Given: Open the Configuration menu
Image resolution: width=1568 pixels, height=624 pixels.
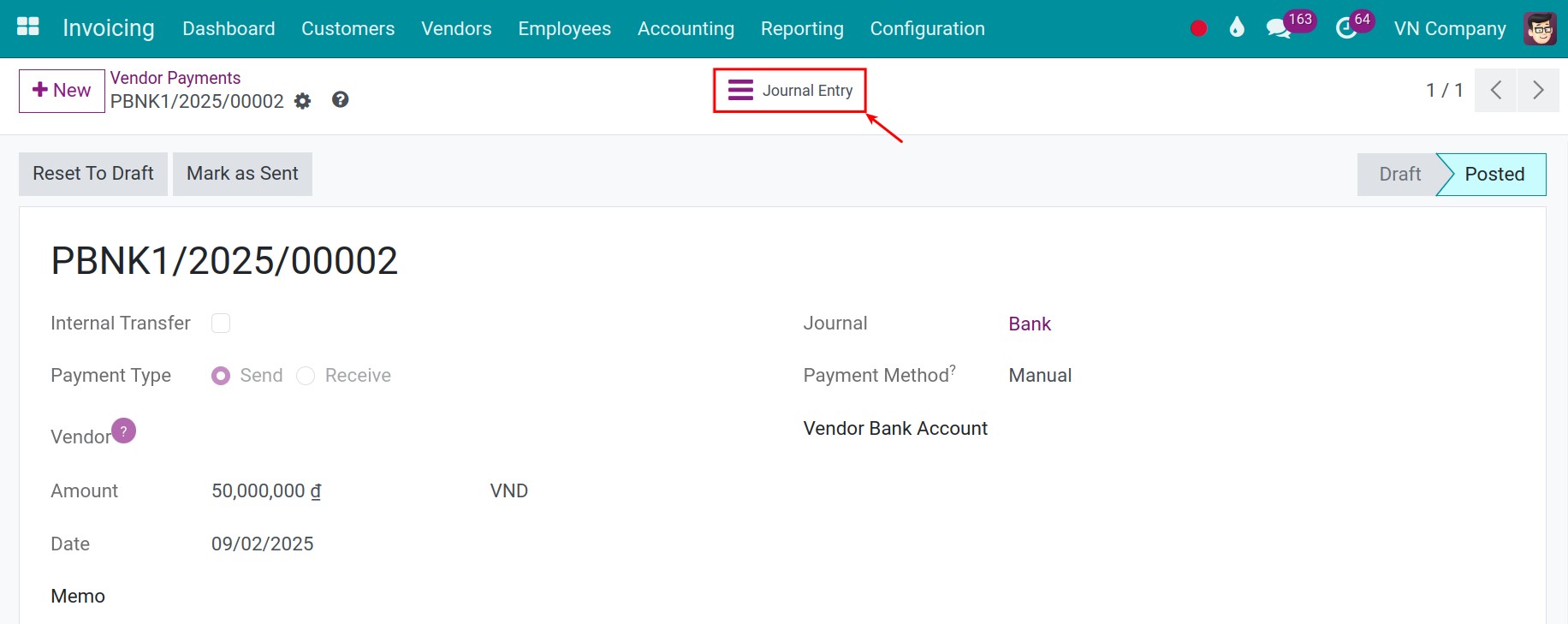Looking at the screenshot, I should click(927, 28).
